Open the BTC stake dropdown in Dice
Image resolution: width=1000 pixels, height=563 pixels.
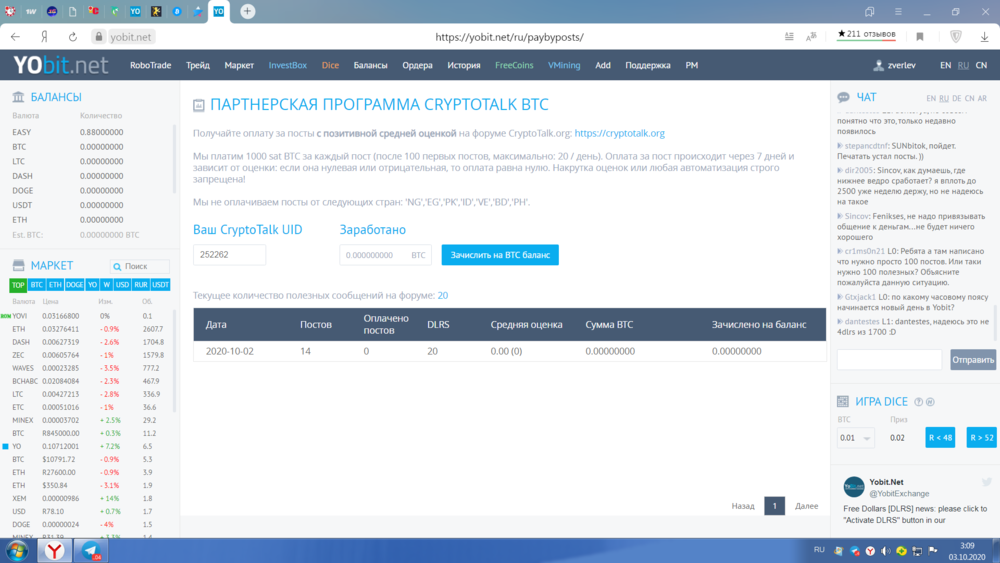click(856, 437)
